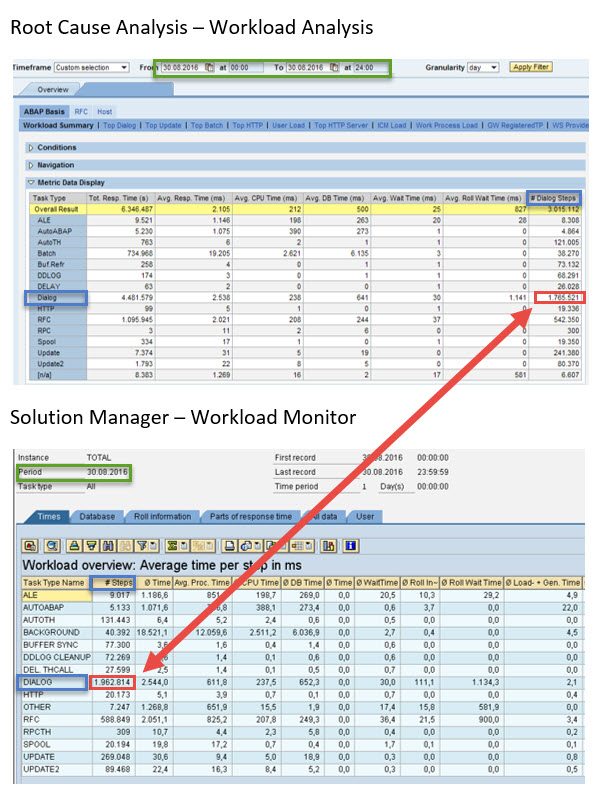Click the Details icon in the ALV toolbar
The width and height of the screenshot is (612, 799).
click(30, 546)
